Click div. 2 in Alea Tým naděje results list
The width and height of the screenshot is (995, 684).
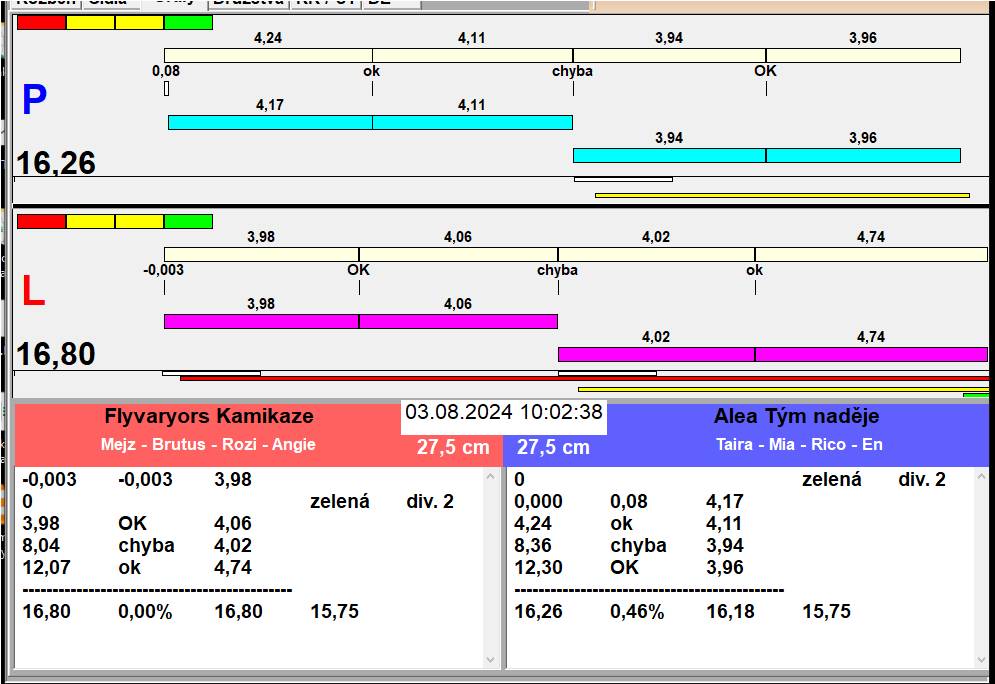[921, 479]
